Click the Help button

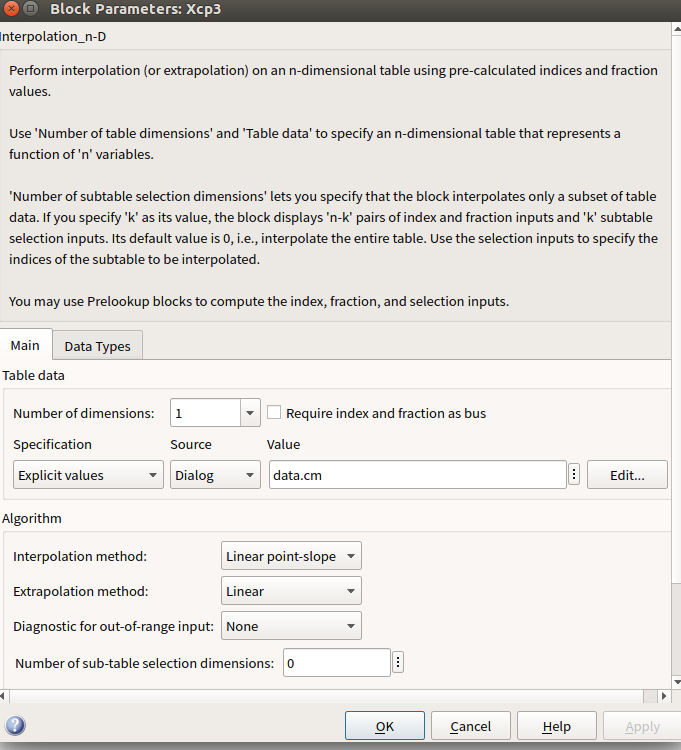click(557, 726)
